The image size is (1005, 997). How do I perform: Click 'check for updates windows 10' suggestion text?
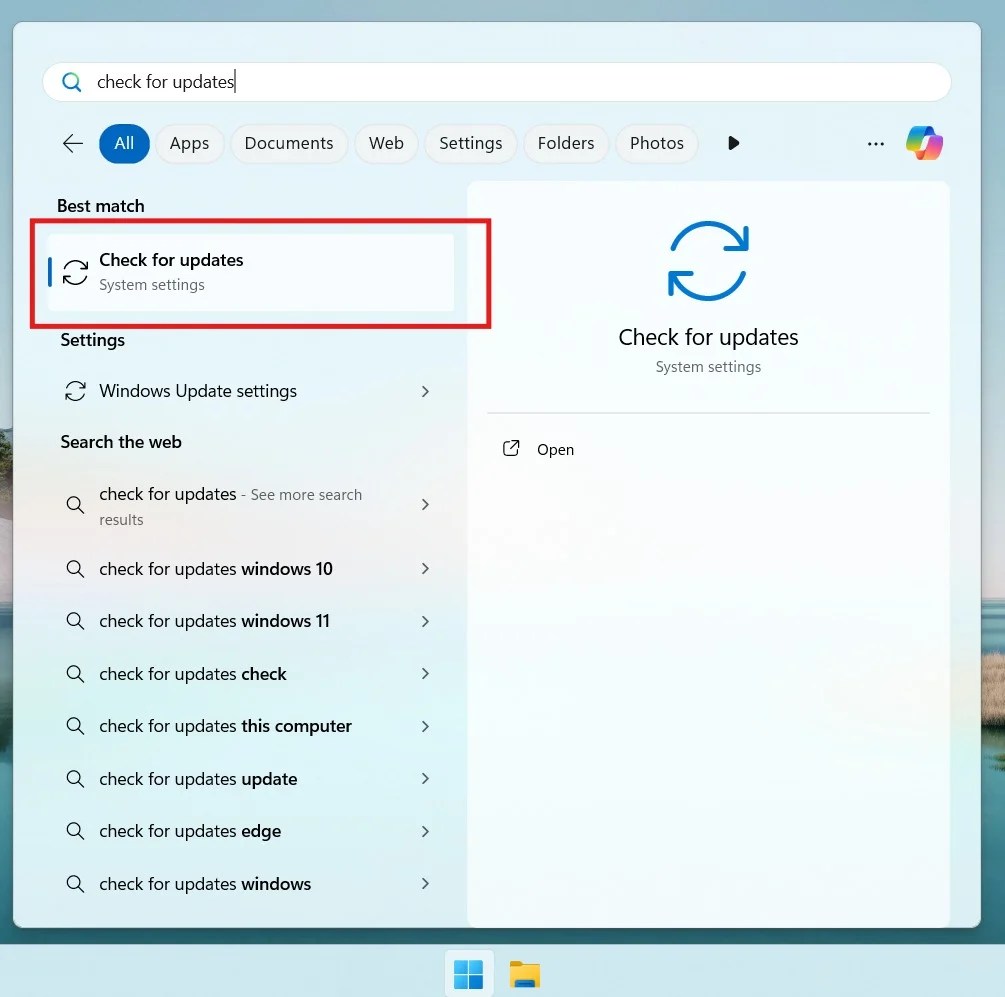(216, 569)
